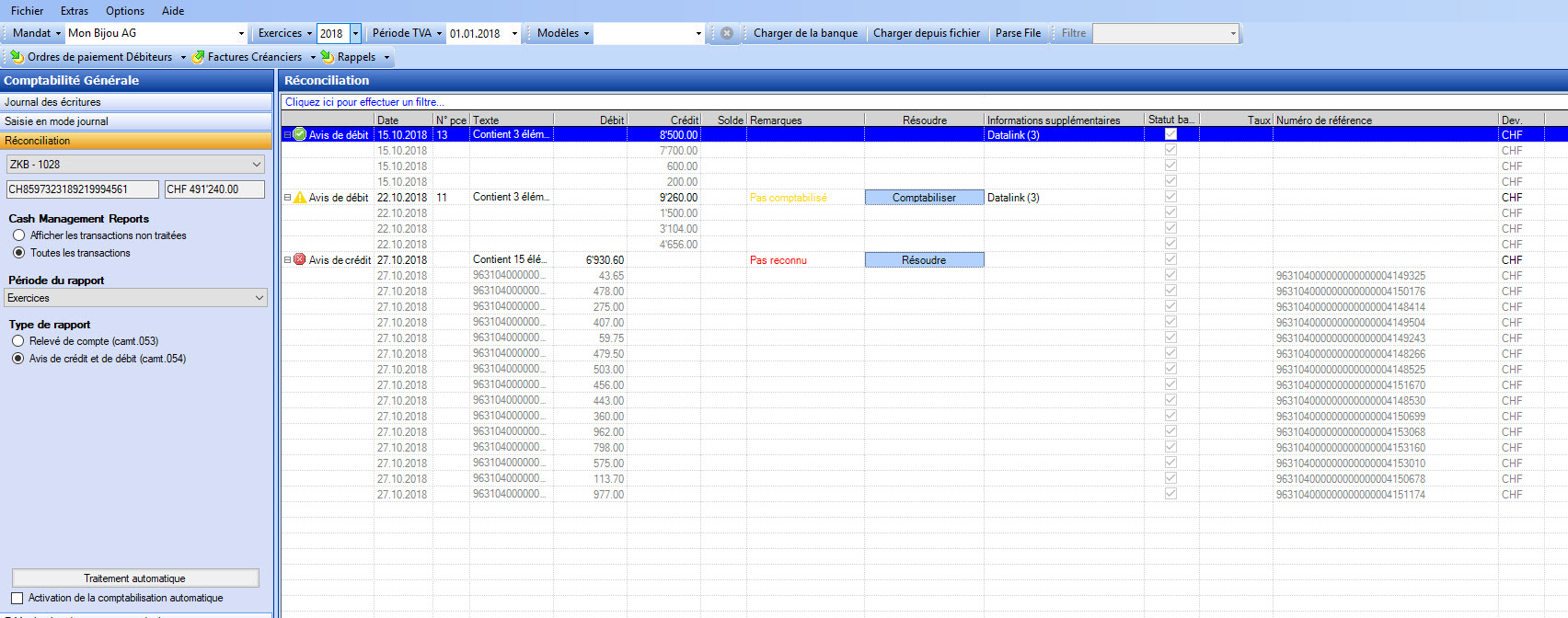Open the Période du rapport 'Exercices' dropdown
1568x618 pixels.
point(259,298)
